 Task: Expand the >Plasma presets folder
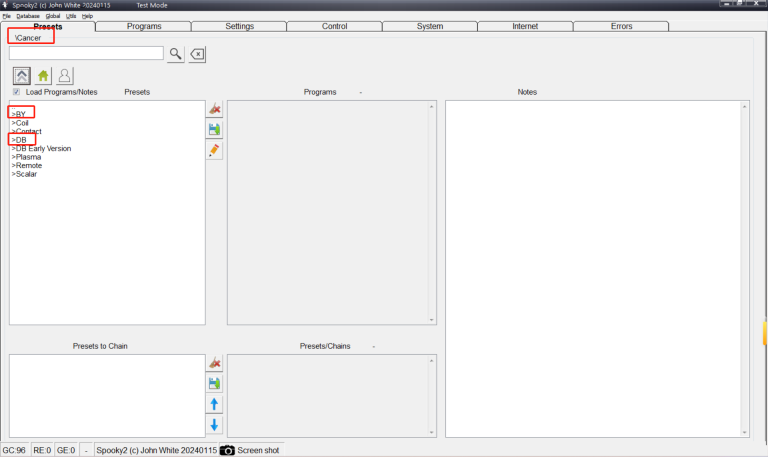point(26,157)
